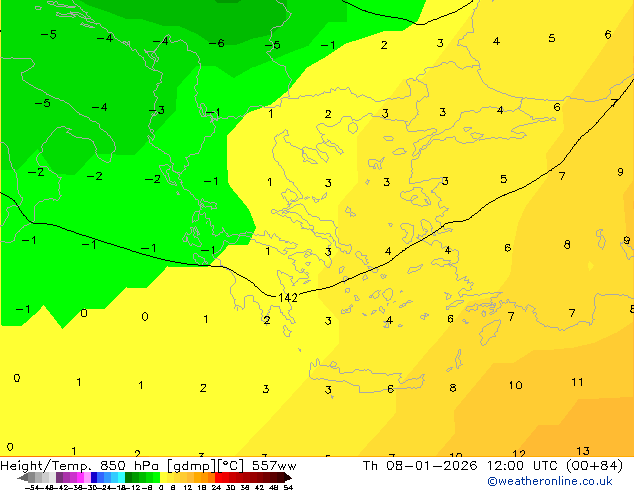Click the bright red legend swatch at 24
Screen dimensions: 634x490
click(218, 477)
